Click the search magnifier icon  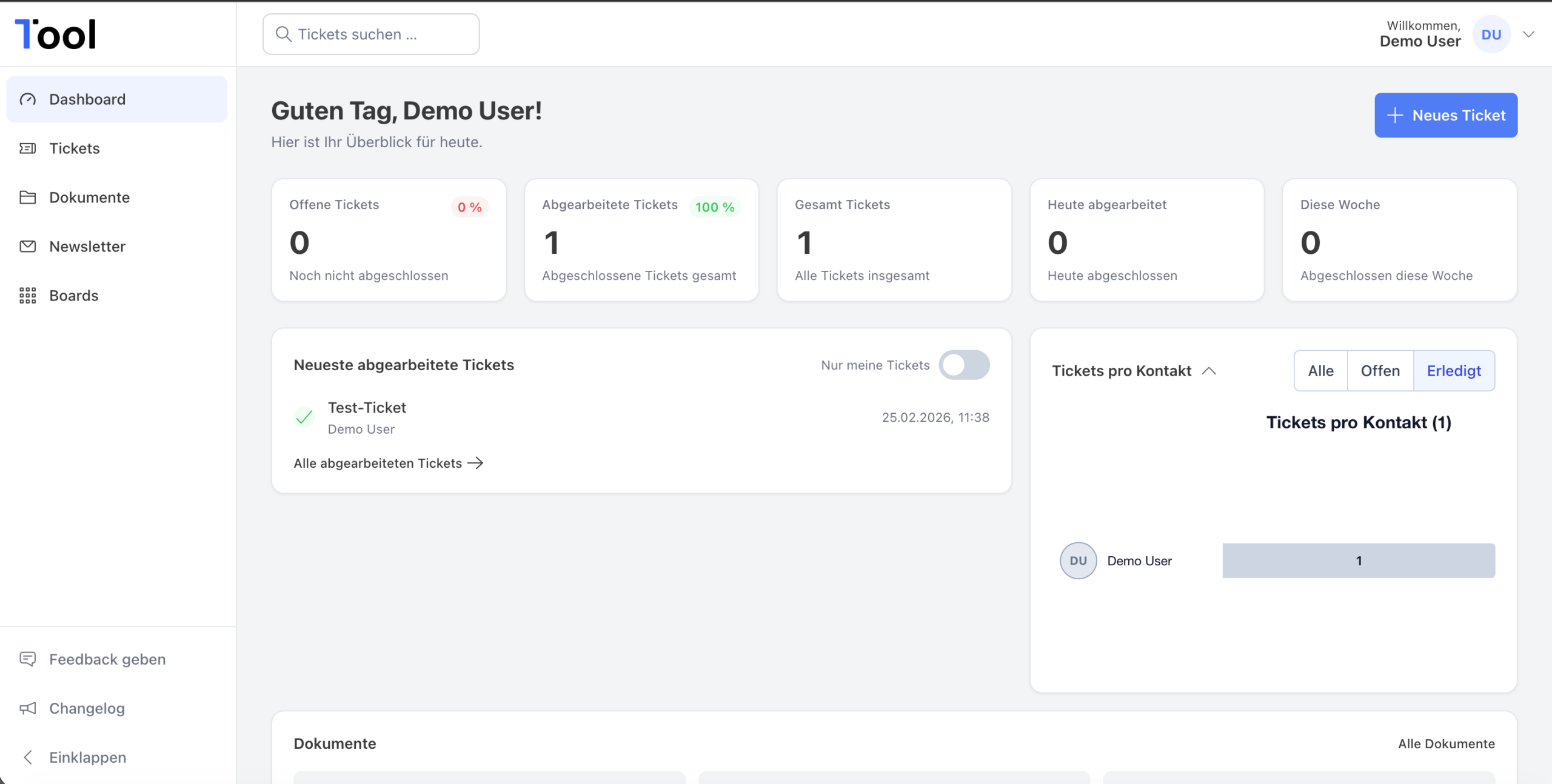284,34
